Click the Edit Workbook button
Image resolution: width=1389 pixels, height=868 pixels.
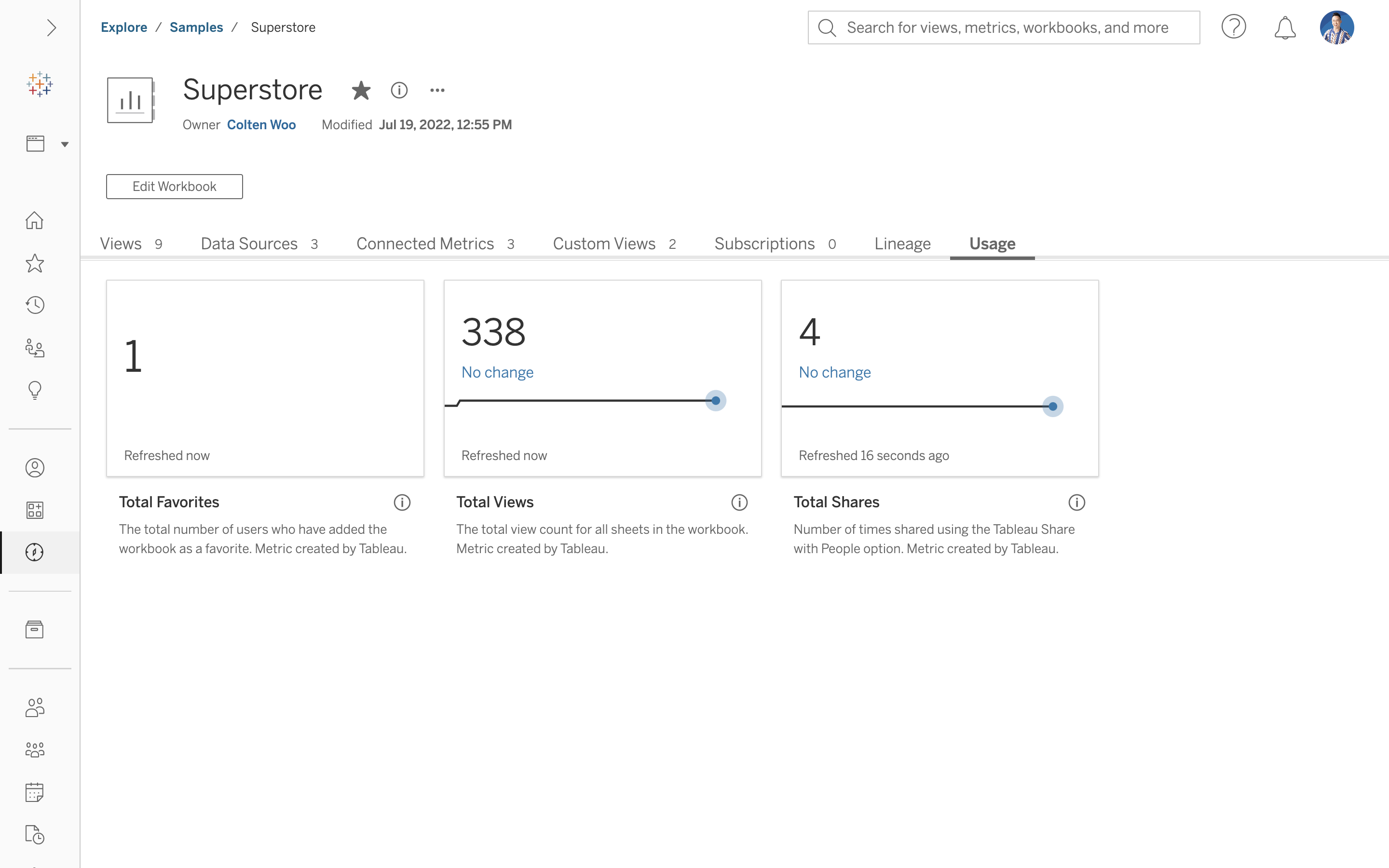click(175, 187)
